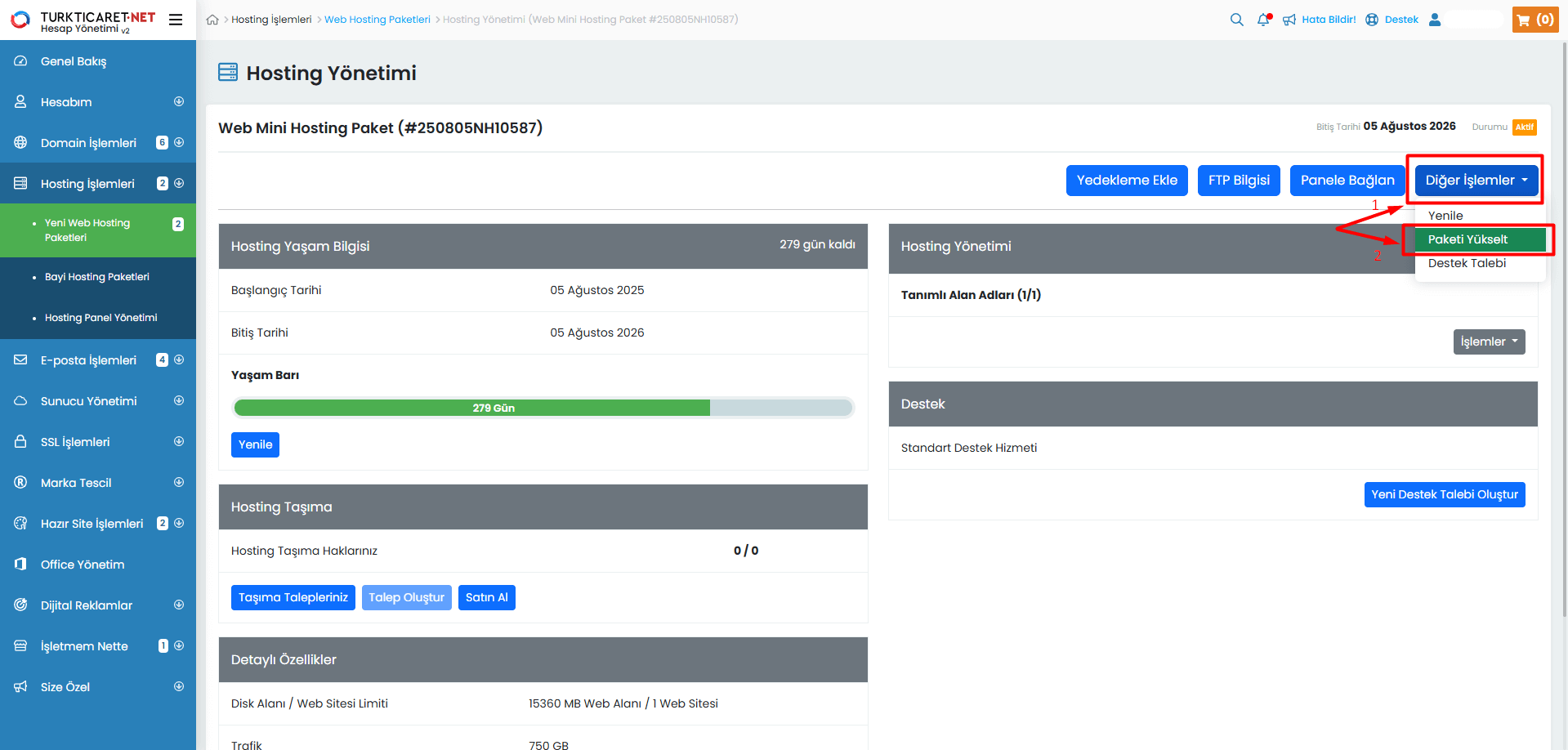
Task: Open the notifications bell icon
Action: click(x=1263, y=20)
